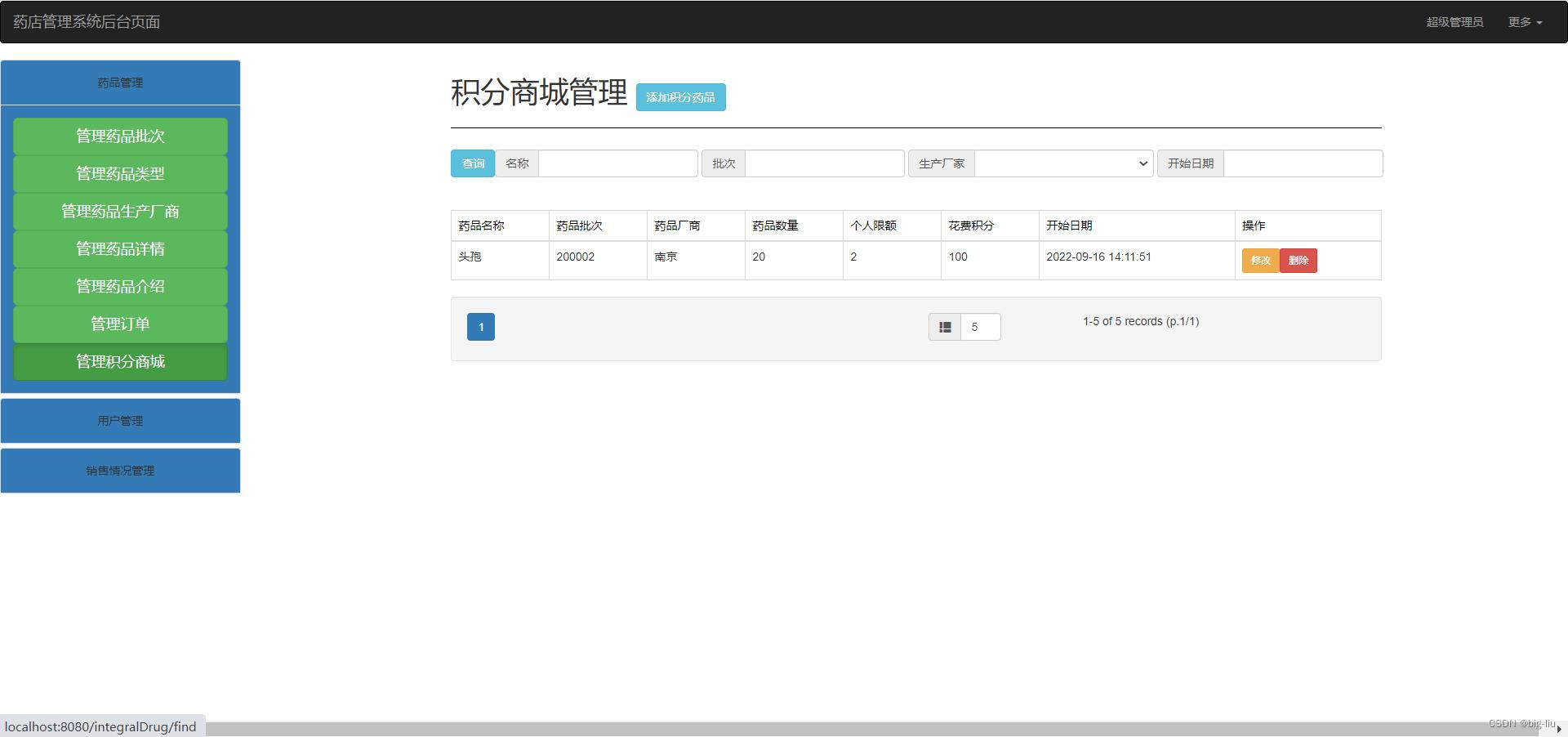Screen dimensions: 1568x737
Task: Open the 用户管理 sidebar section
Action: click(x=119, y=420)
